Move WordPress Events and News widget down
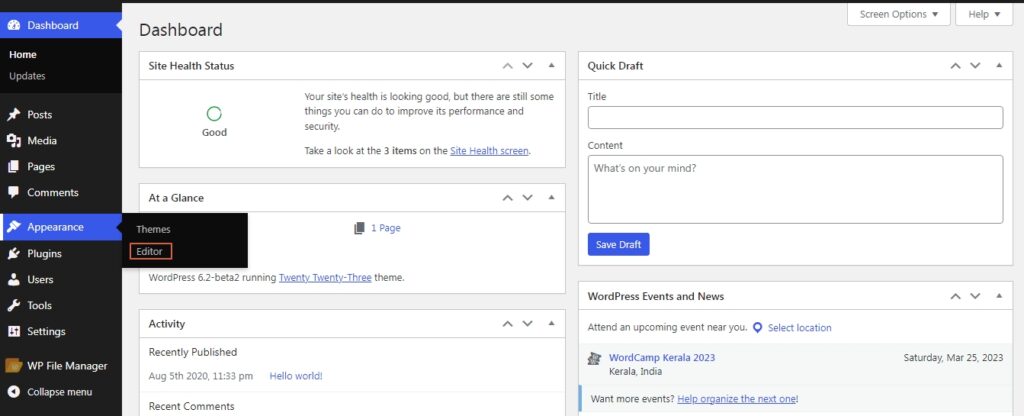Viewport: 1024px width, 416px height. (975, 296)
